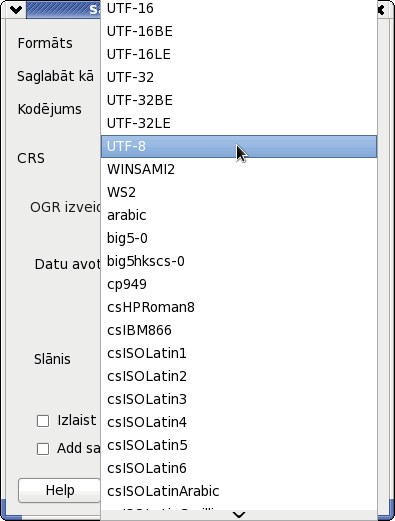This screenshot has width=395, height=521.
Task: Select the arabic encoding option
Action: click(239, 215)
